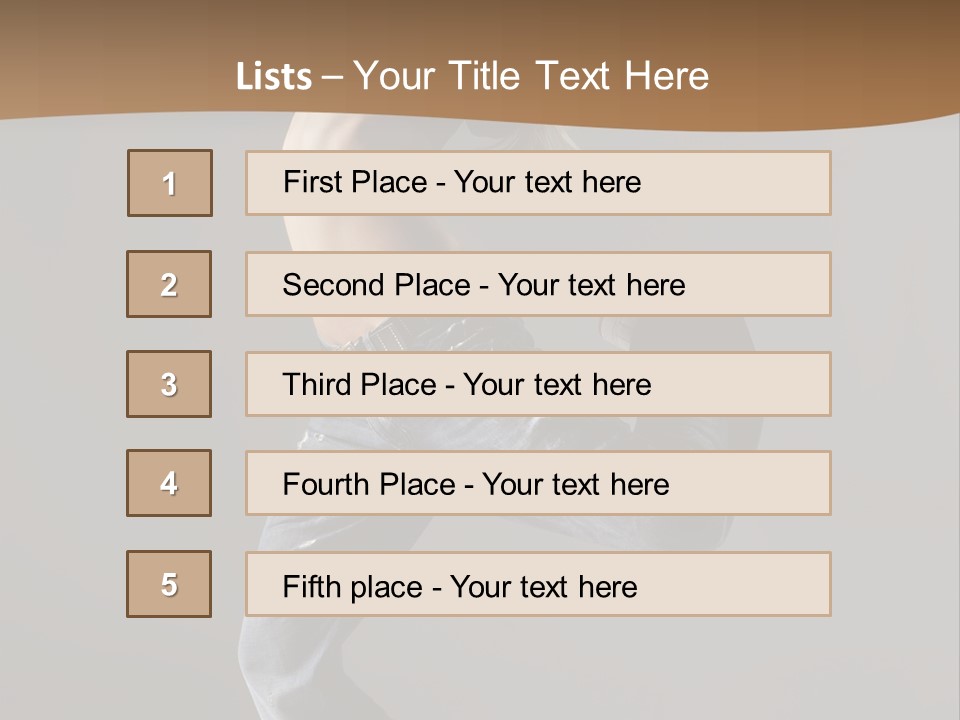Select the number 2 box
Image resolution: width=960 pixels, height=720 pixels.
(169, 284)
